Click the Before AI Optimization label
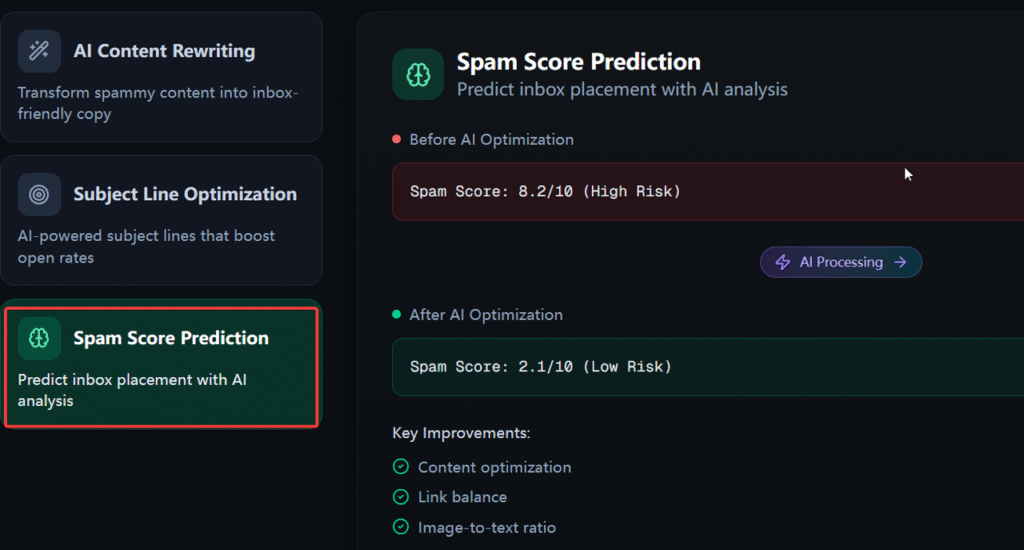This screenshot has height=550, width=1024. point(491,139)
